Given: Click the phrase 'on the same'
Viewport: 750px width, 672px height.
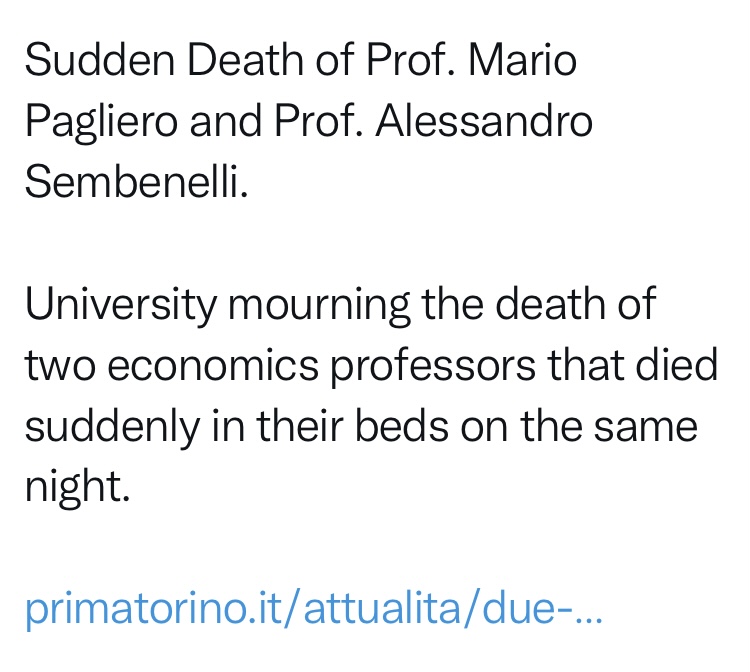Looking at the screenshot, I should (579, 425).
